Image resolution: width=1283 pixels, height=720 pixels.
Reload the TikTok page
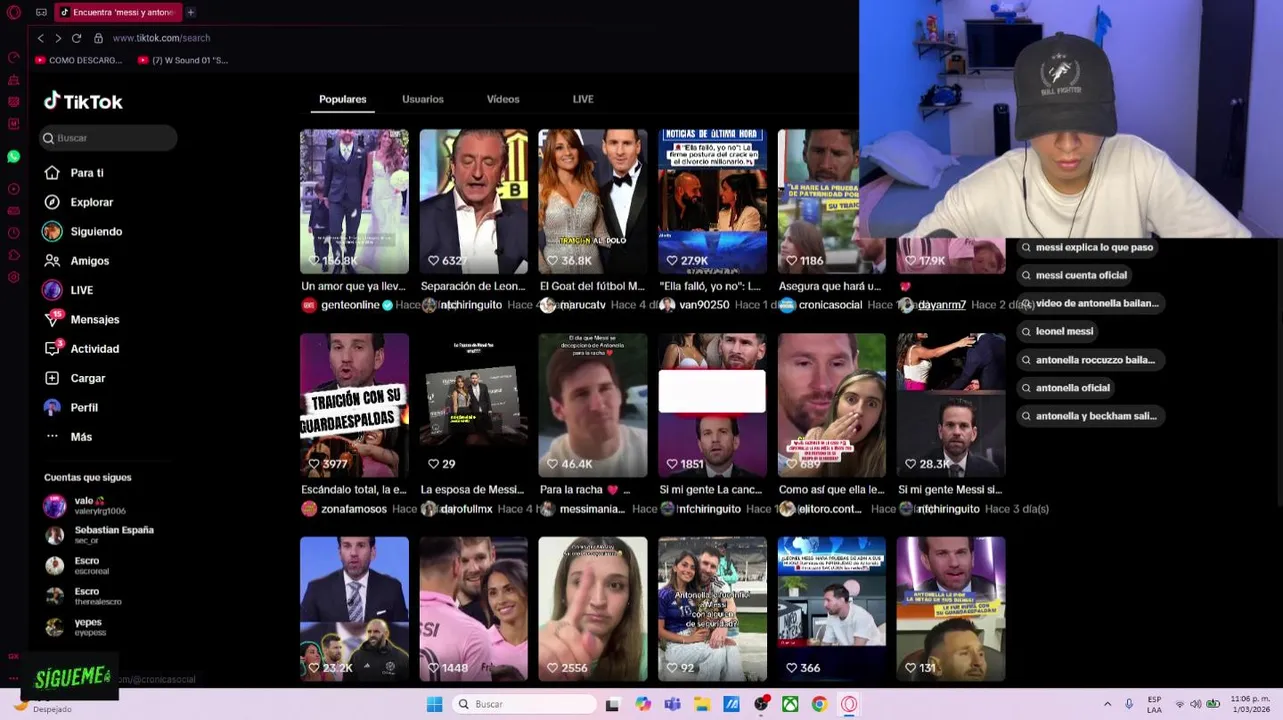[x=76, y=38]
